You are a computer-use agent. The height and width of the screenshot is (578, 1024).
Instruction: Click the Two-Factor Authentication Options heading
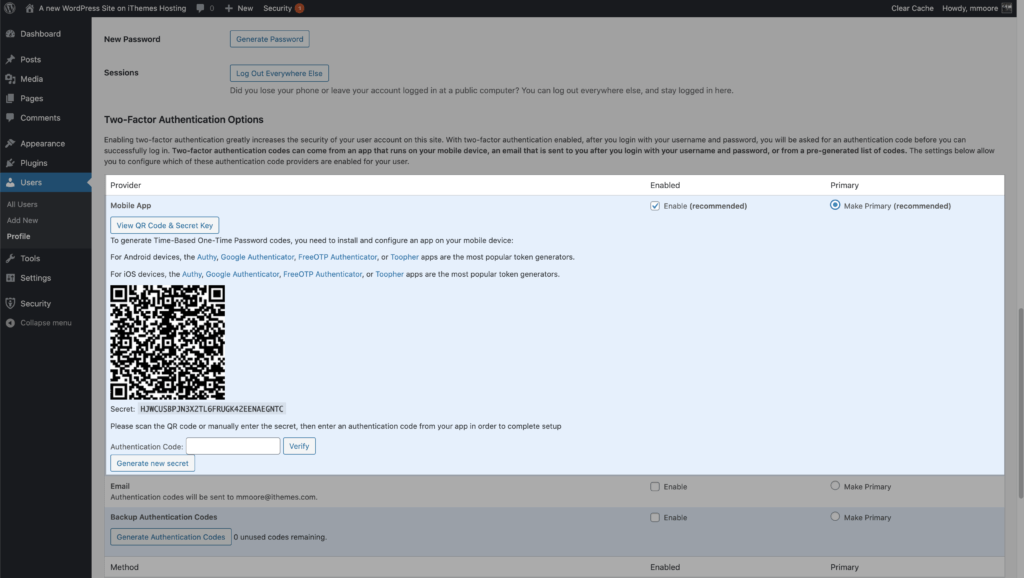(x=184, y=120)
